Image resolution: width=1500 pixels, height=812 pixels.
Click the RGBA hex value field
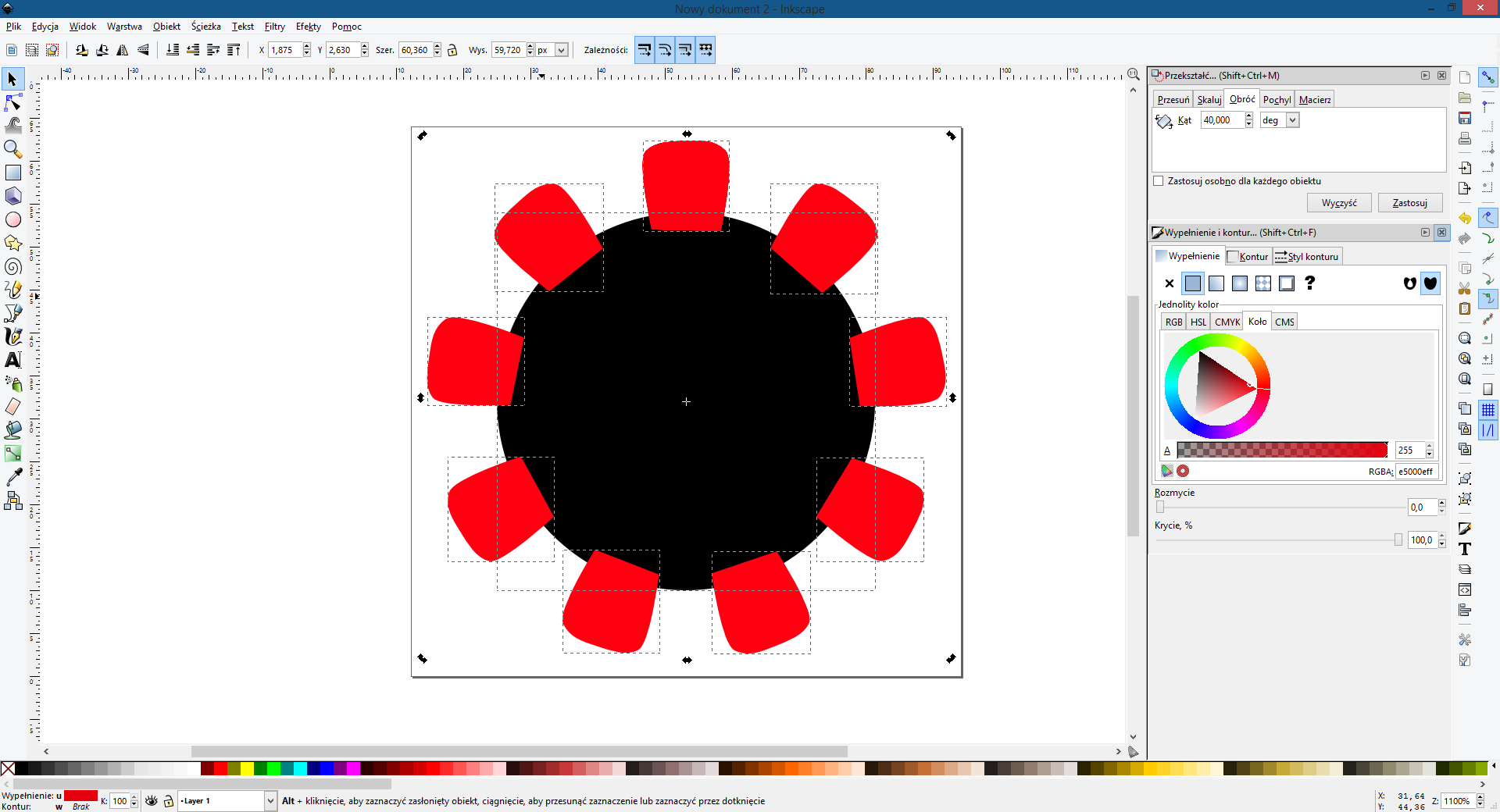pos(1416,472)
